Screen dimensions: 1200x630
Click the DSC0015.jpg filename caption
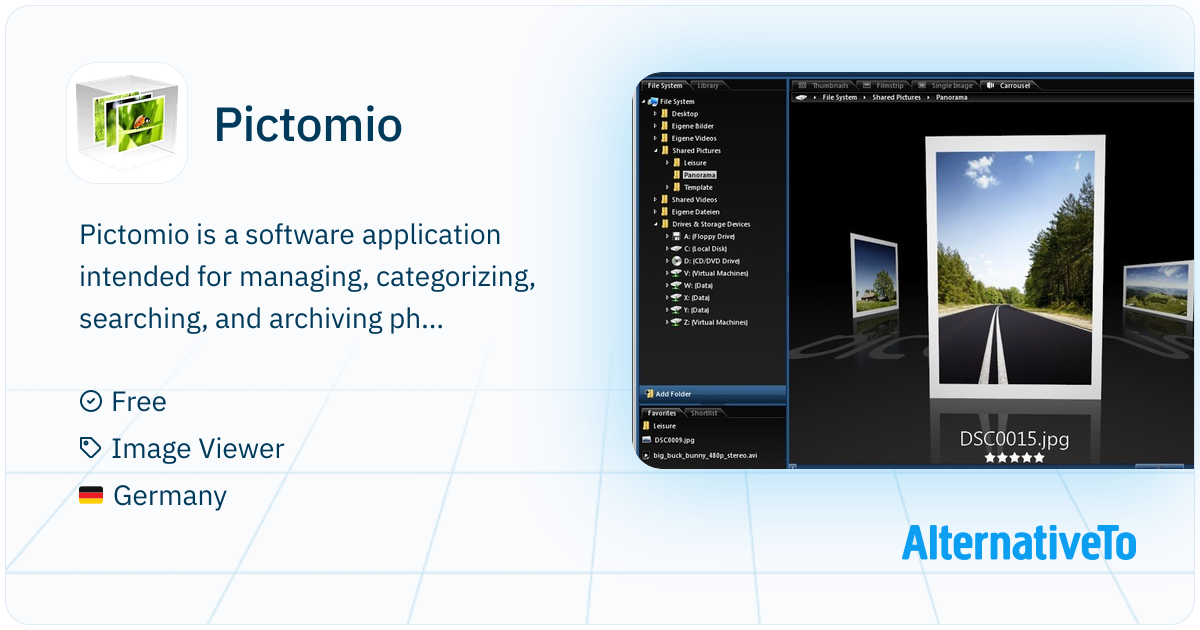(x=1014, y=439)
